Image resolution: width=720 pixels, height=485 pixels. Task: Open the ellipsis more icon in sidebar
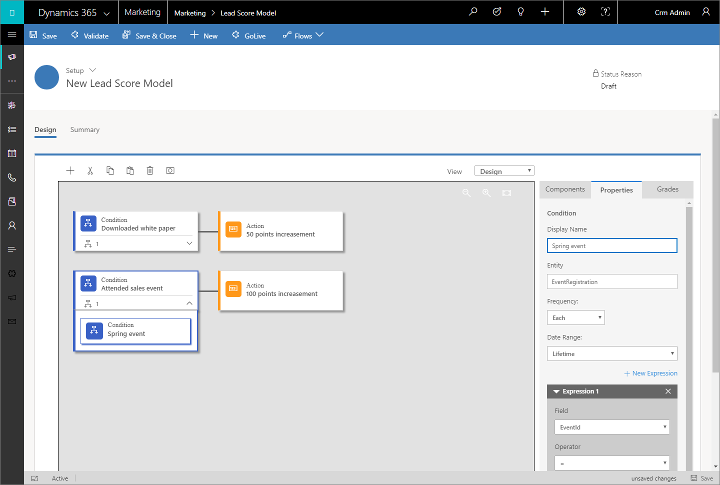click(12, 81)
